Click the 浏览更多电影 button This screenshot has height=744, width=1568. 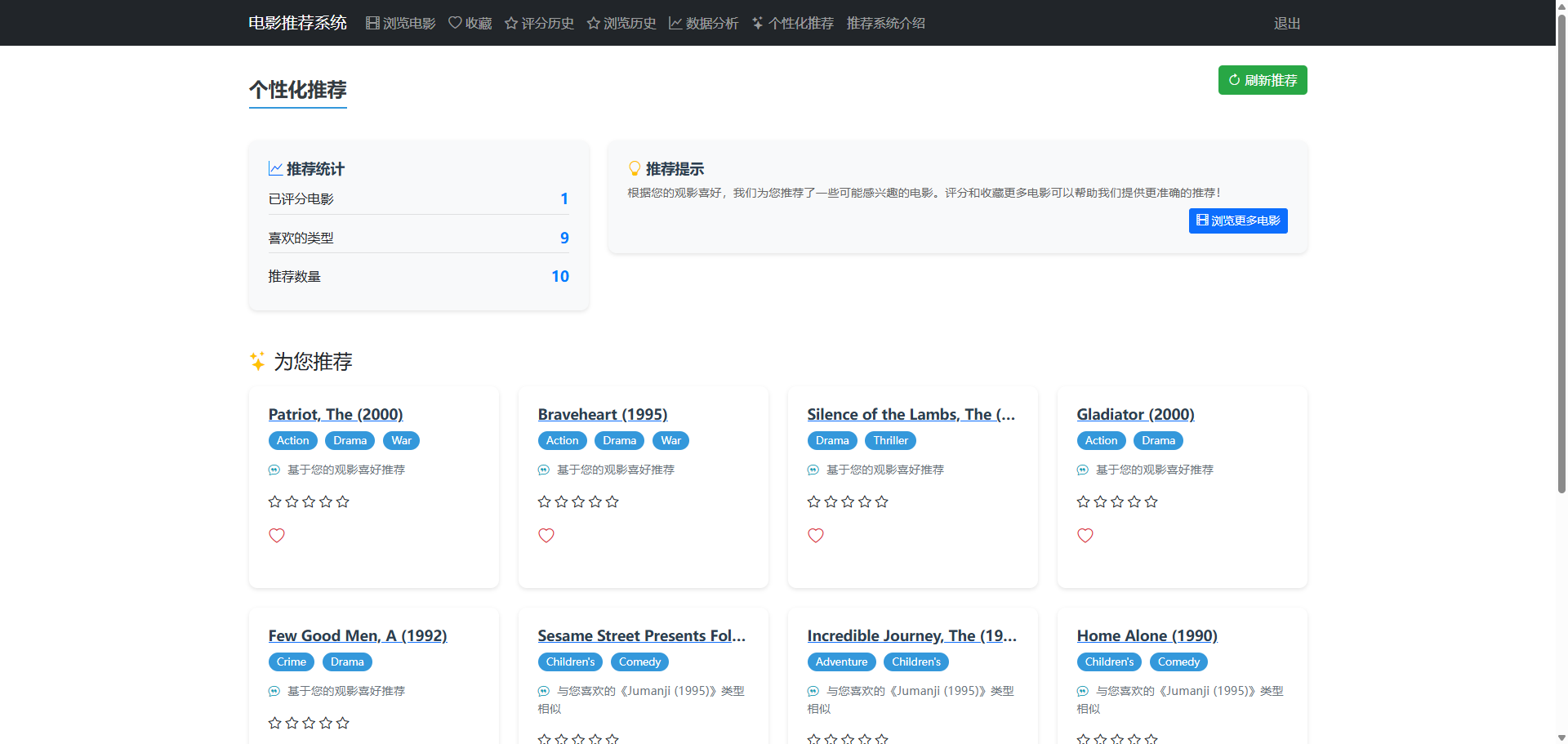[1238, 221]
